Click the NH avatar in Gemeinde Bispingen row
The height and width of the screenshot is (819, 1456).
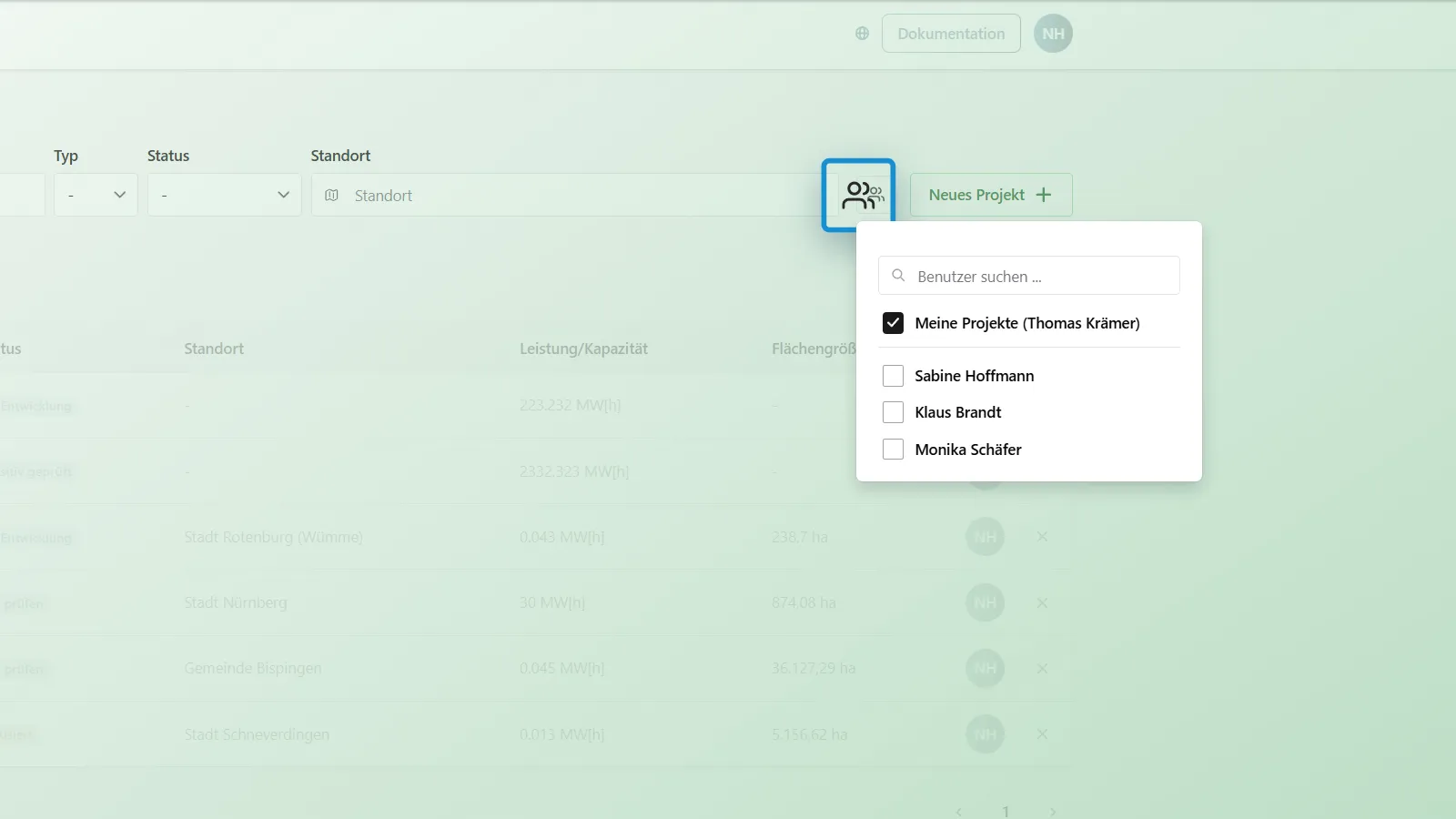pos(985,669)
